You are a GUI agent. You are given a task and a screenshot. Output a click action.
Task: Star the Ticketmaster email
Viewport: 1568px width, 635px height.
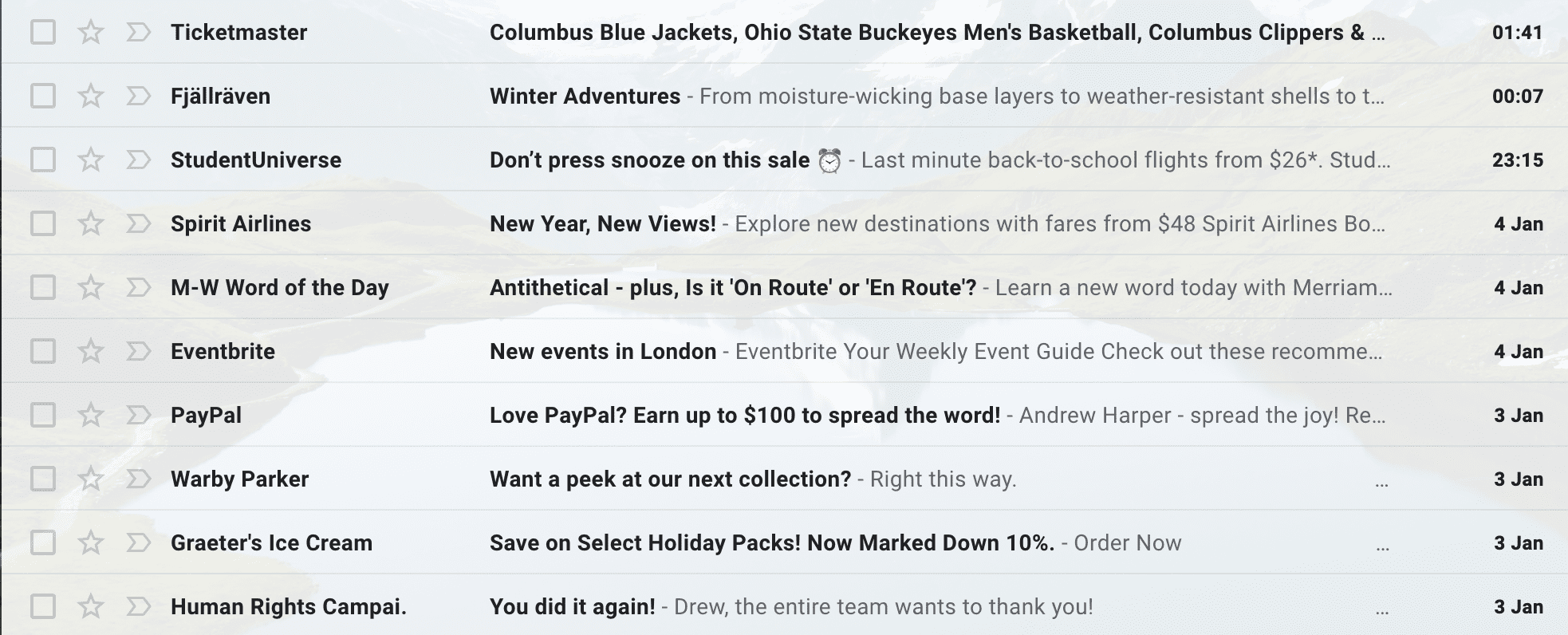[x=90, y=32]
